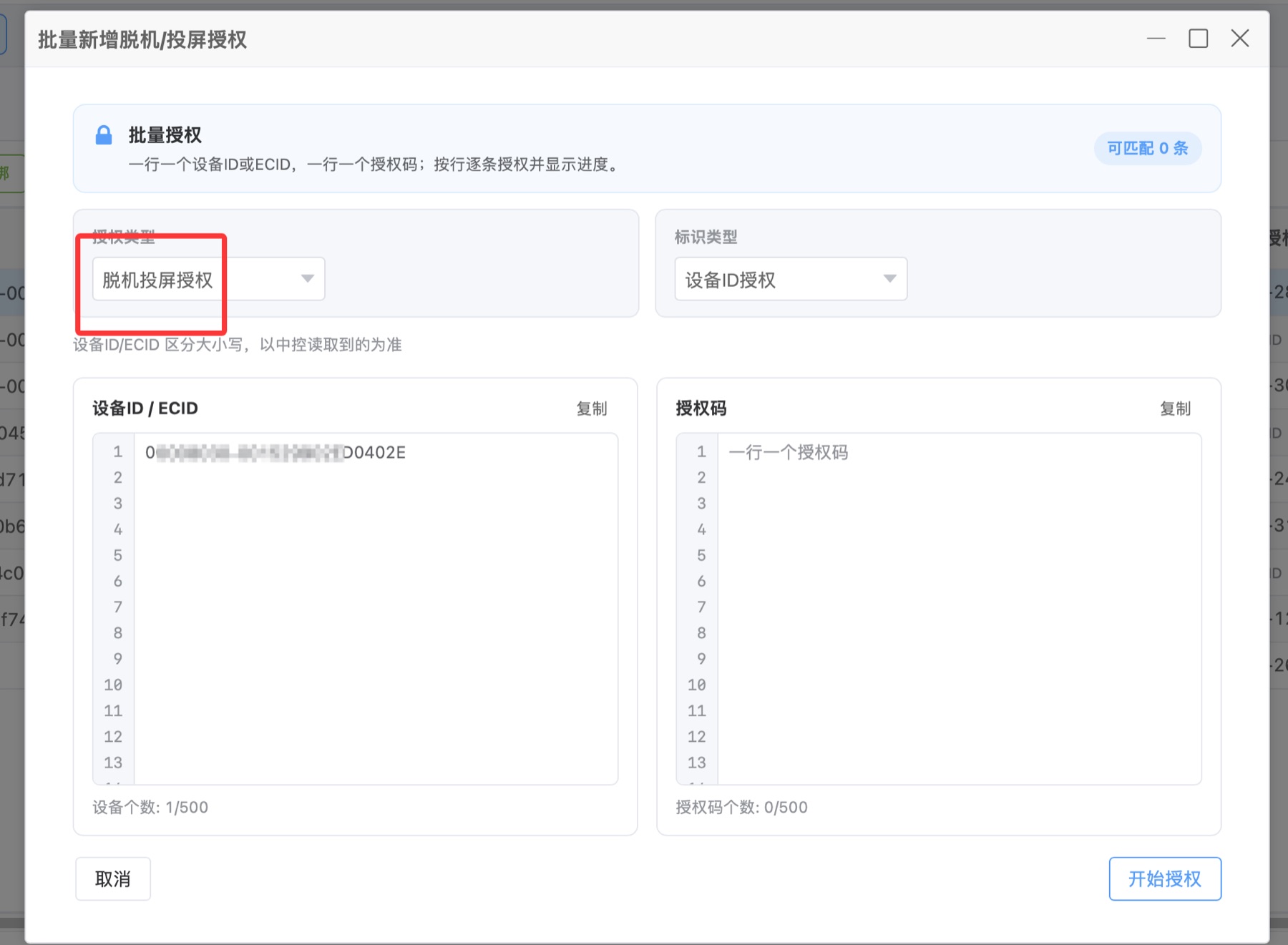Click the 标识类型 label
This screenshot has height=945, width=1288.
(x=706, y=237)
